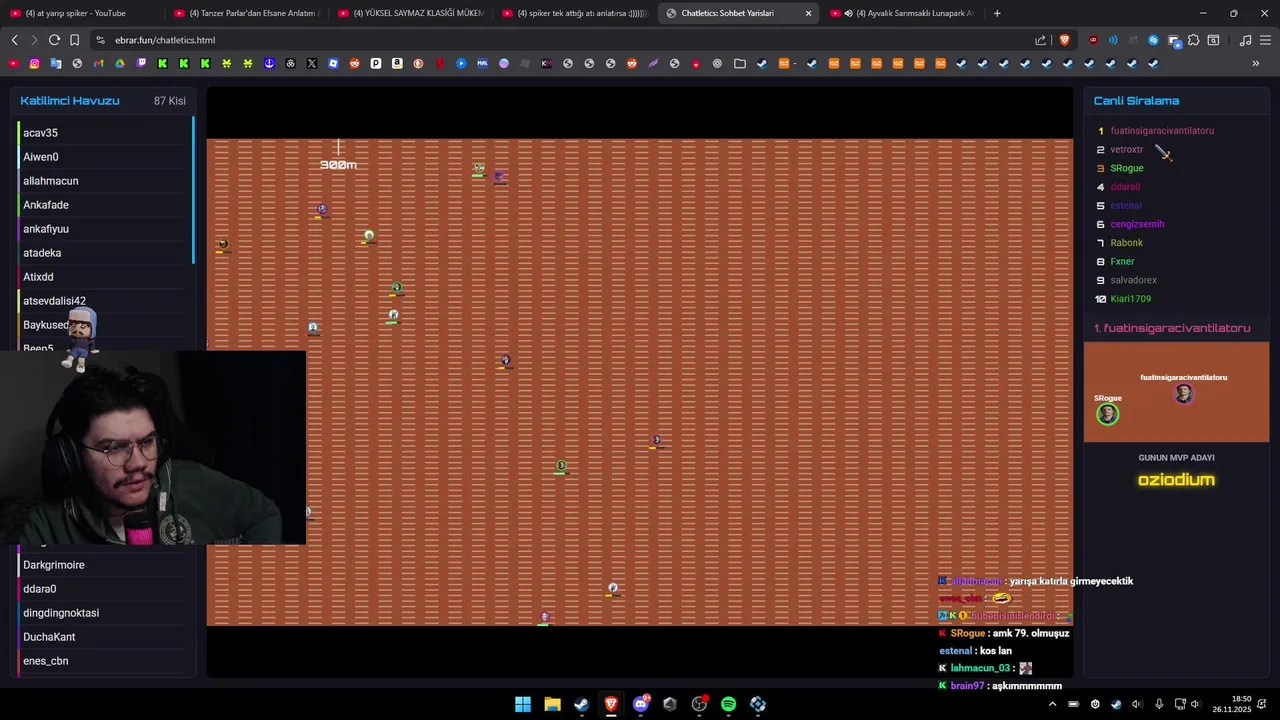Click SRogue avatar in leader preview
Viewport: 1280px width, 720px height.
coord(1107,414)
